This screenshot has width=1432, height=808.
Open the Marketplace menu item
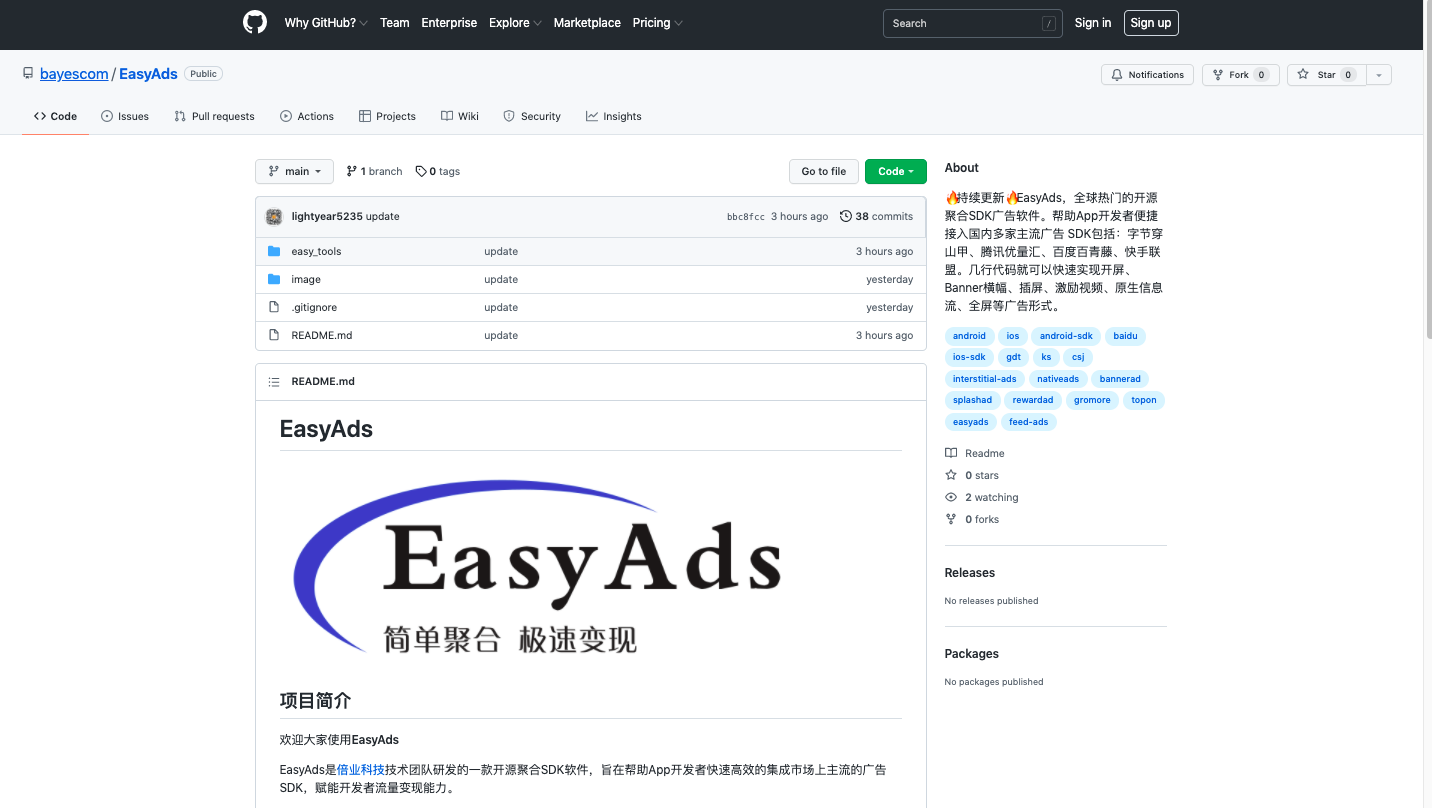click(x=586, y=22)
